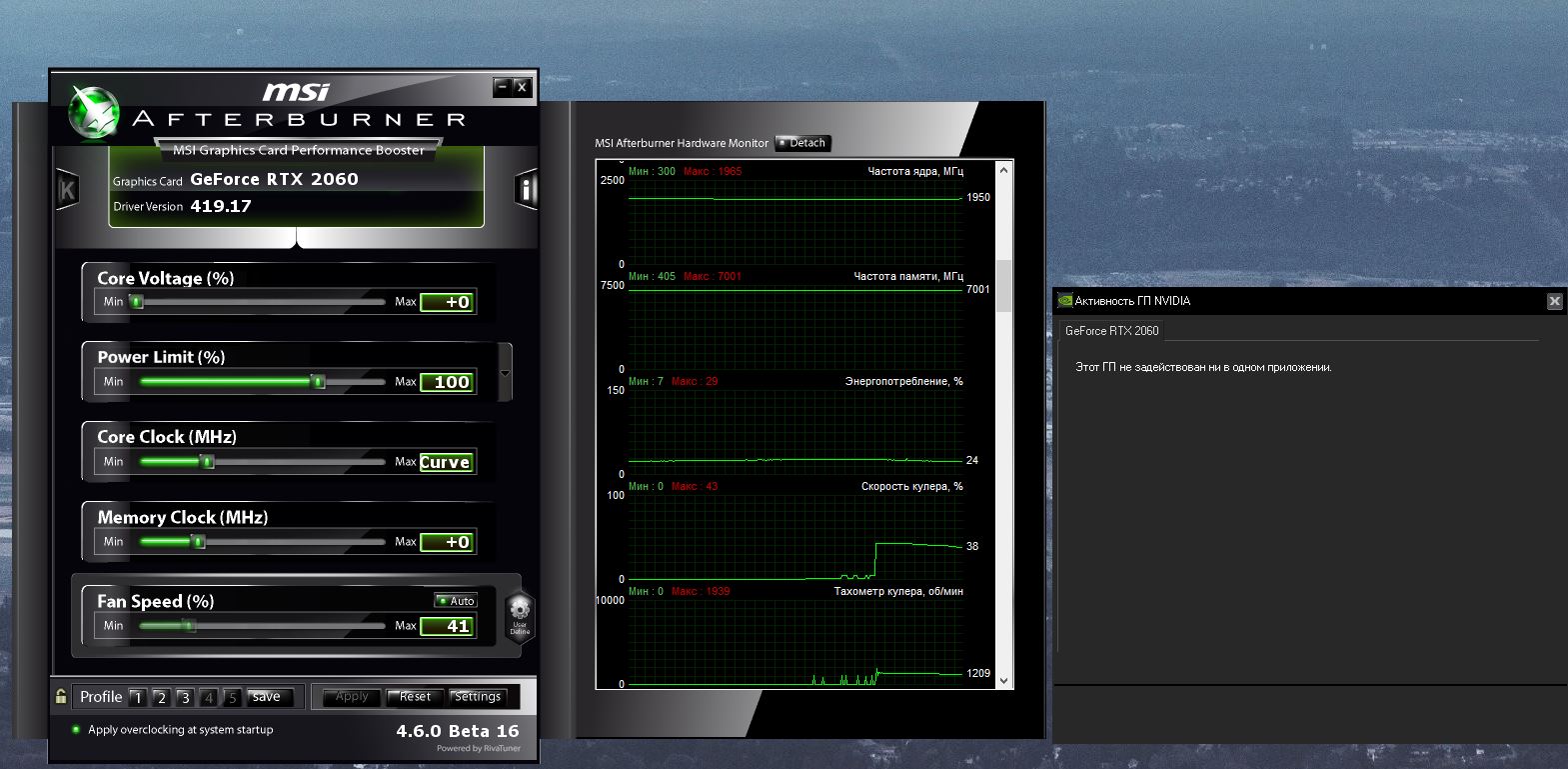This screenshot has height=769, width=1568.
Task: Open the information i side button
Action: click(526, 188)
